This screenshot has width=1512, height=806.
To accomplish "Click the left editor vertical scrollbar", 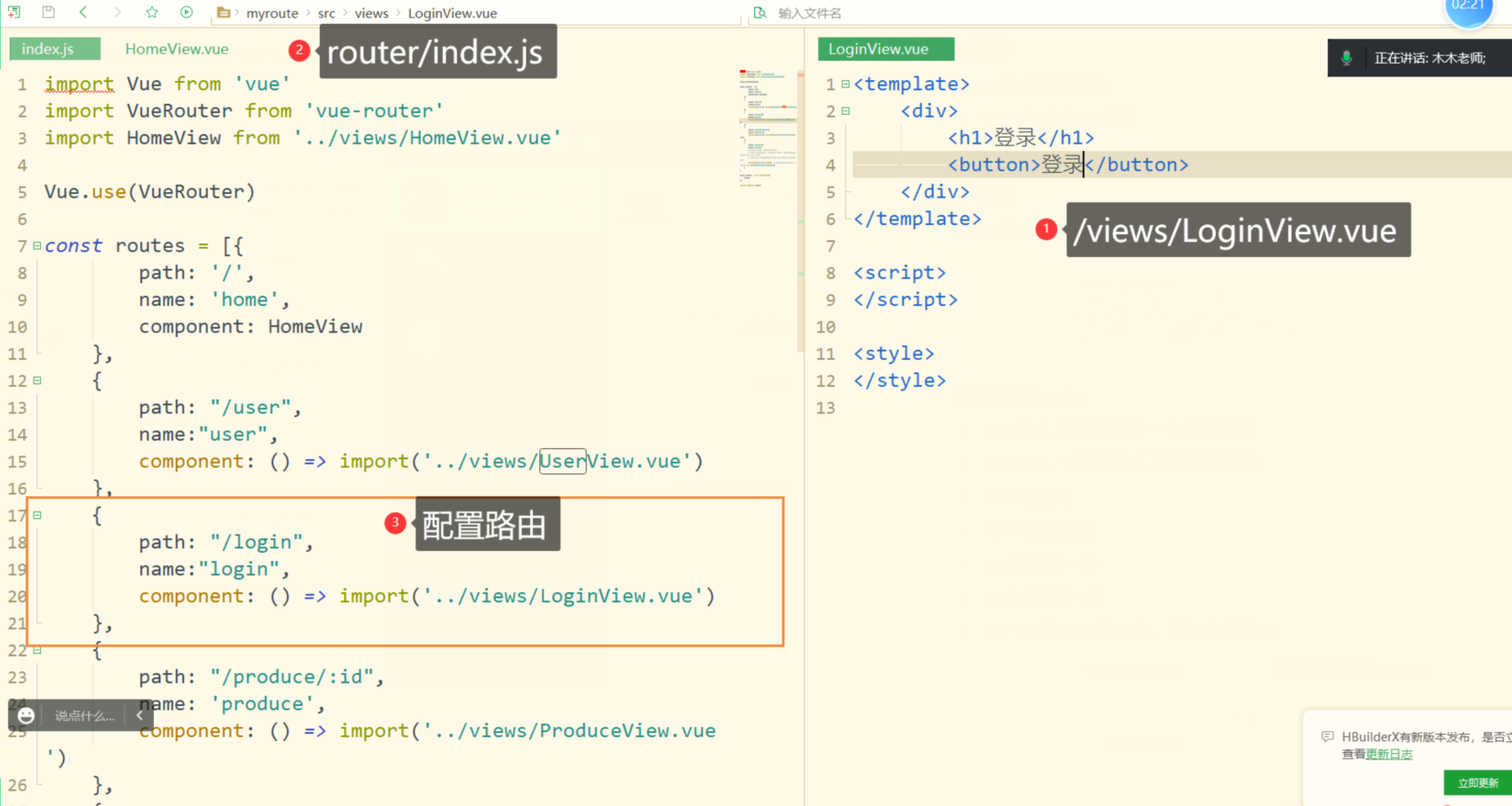I will 801,209.
